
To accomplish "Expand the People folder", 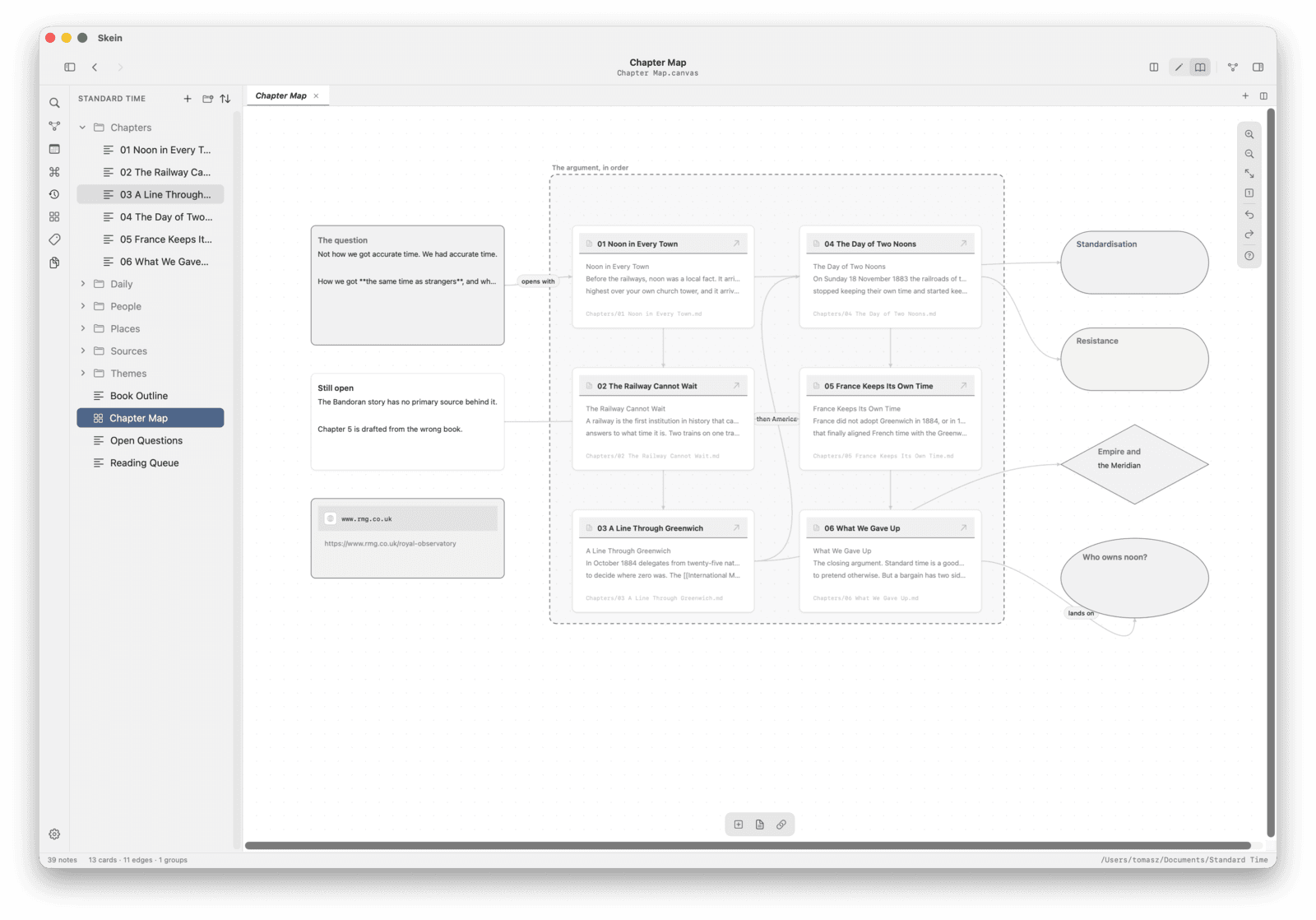I will click(82, 306).
